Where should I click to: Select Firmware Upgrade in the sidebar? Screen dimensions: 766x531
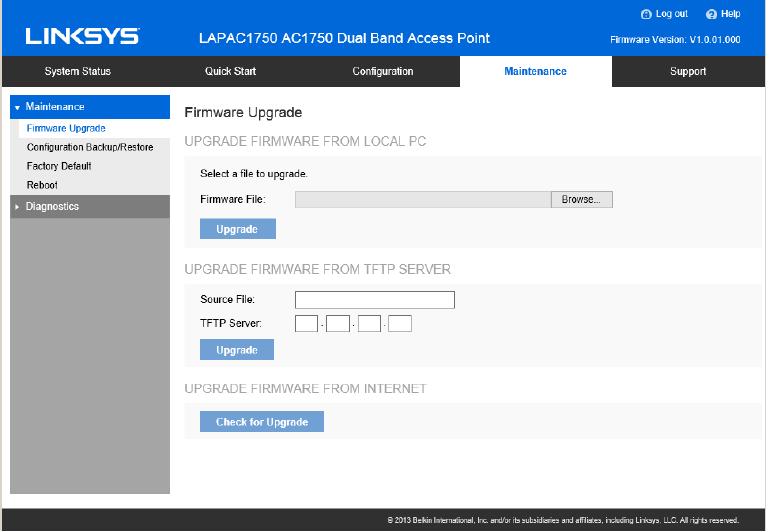click(66, 128)
